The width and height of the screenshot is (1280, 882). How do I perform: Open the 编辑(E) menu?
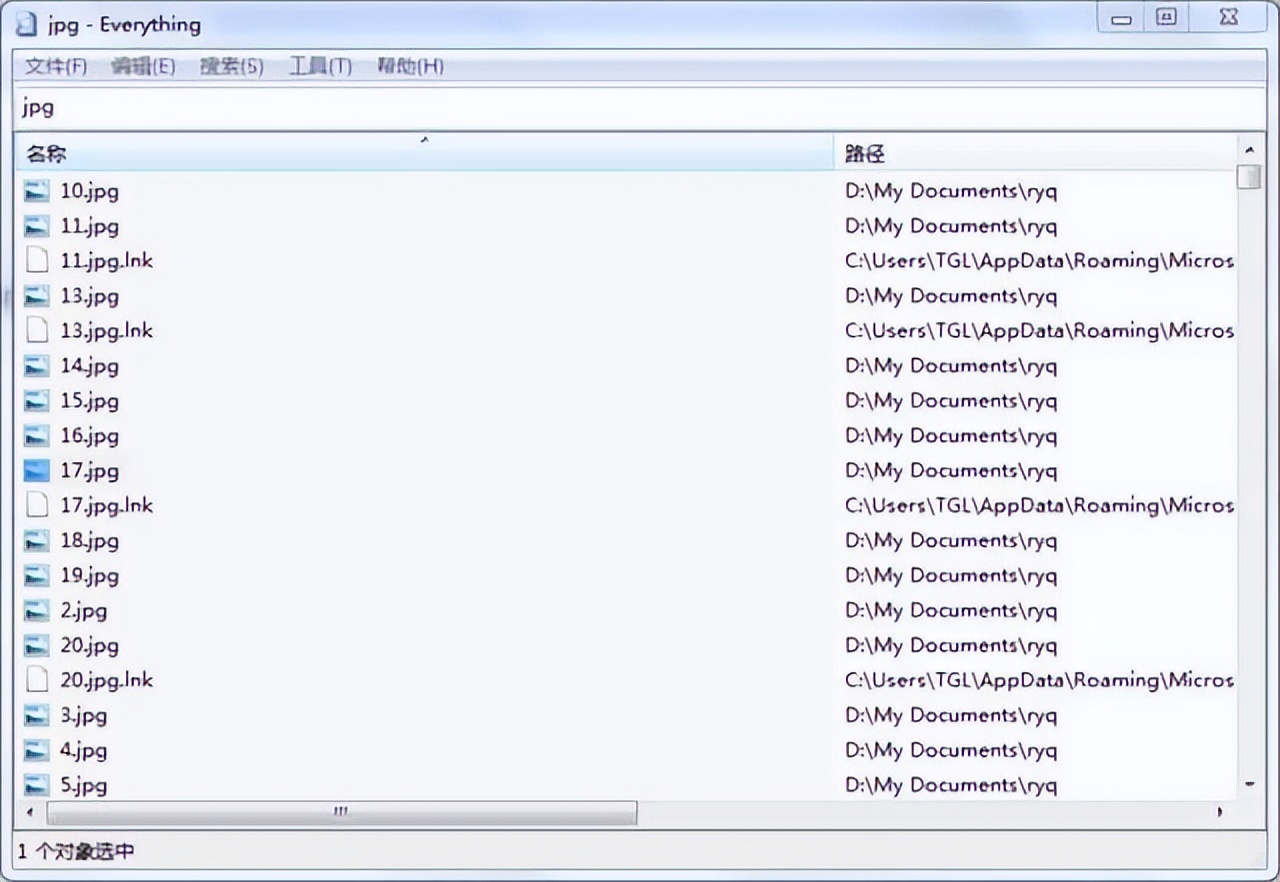(143, 66)
